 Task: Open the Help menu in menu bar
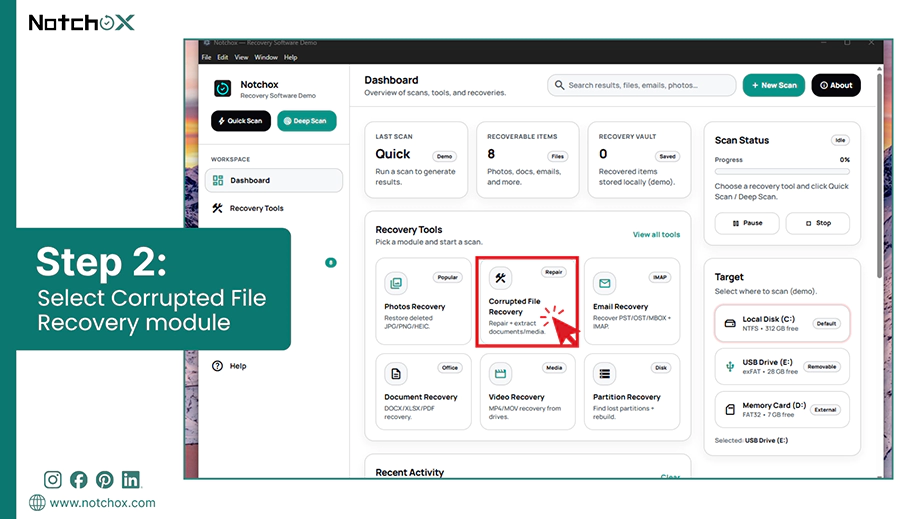click(x=290, y=58)
